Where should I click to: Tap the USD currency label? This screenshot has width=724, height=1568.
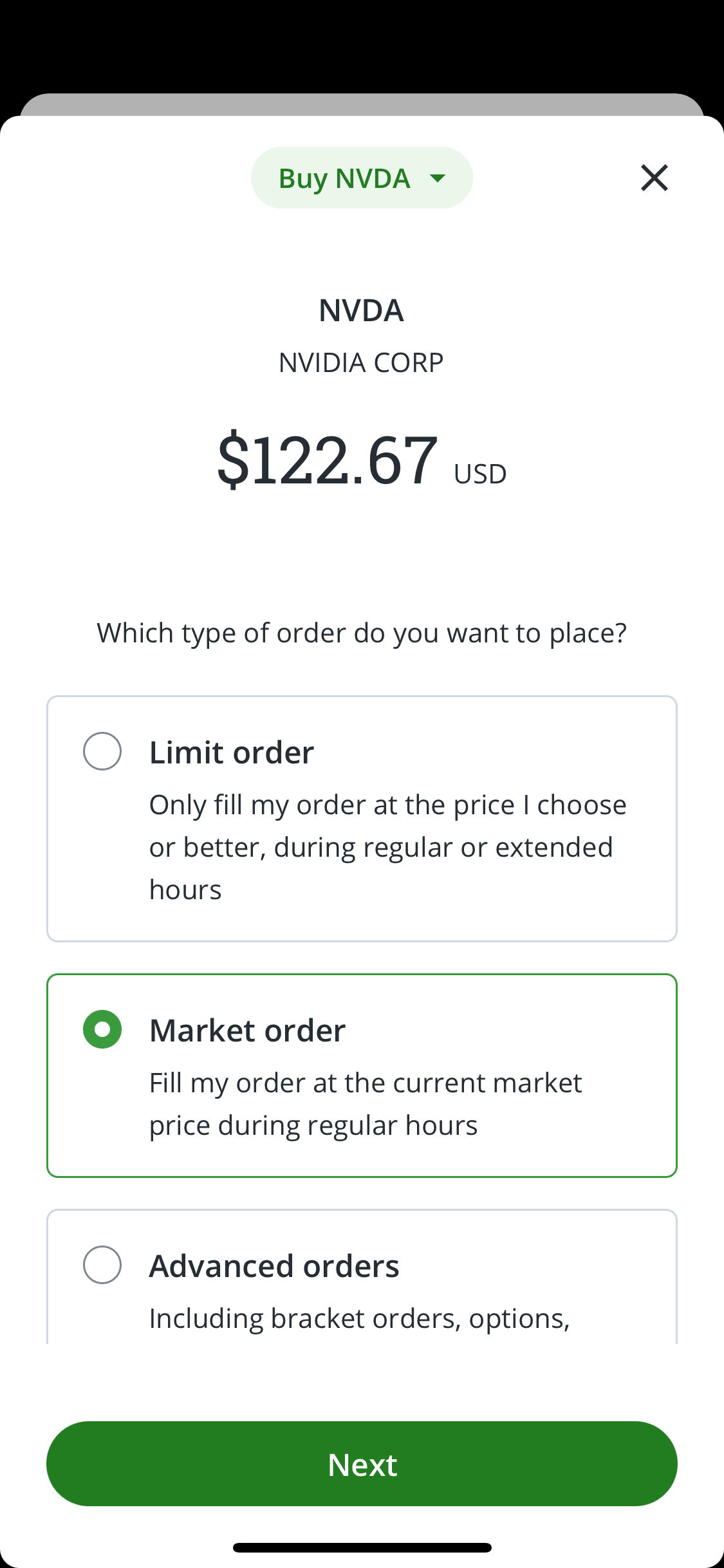480,474
